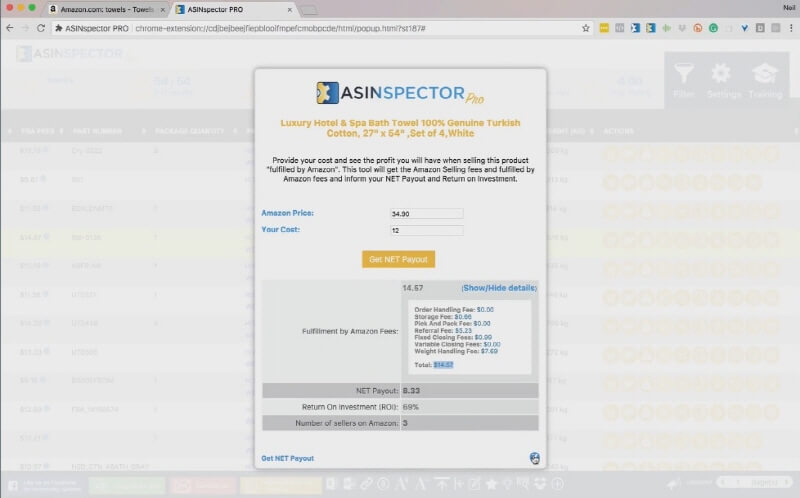Go back using the browser back arrow
Screen dimensions: 800x498
[9, 28]
